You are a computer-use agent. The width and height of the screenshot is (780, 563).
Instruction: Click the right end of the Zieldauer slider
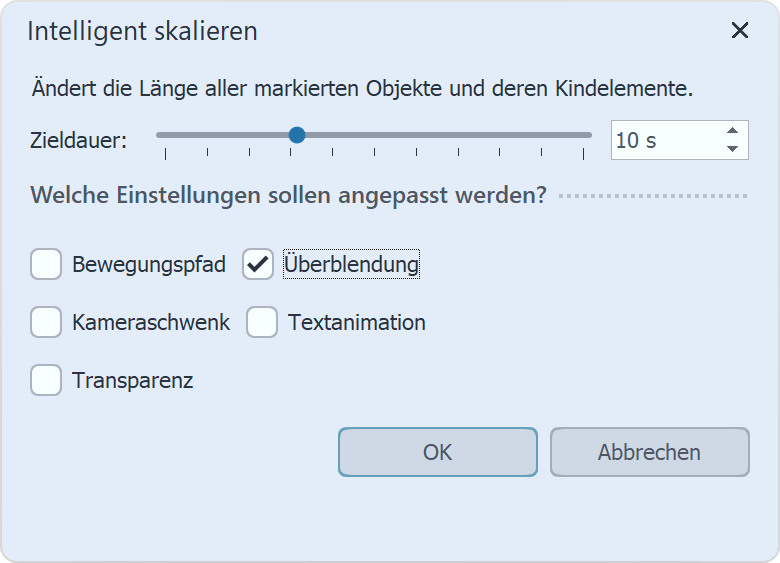(x=590, y=135)
